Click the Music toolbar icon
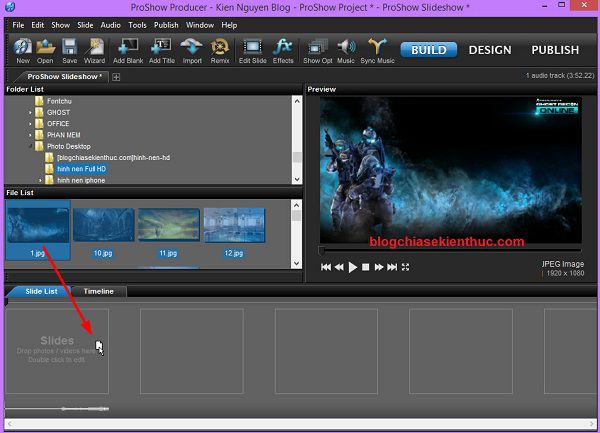Viewport: 600px width, 433px height. click(346, 50)
